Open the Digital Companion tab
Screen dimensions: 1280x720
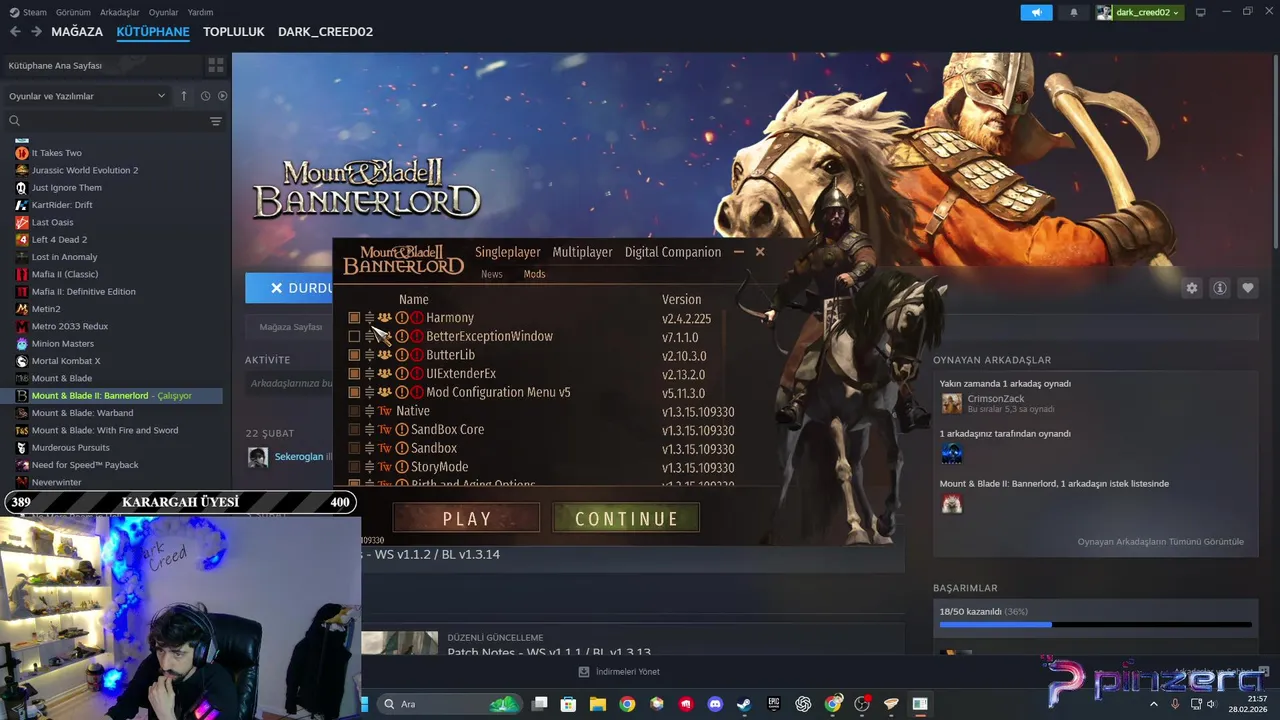click(673, 252)
